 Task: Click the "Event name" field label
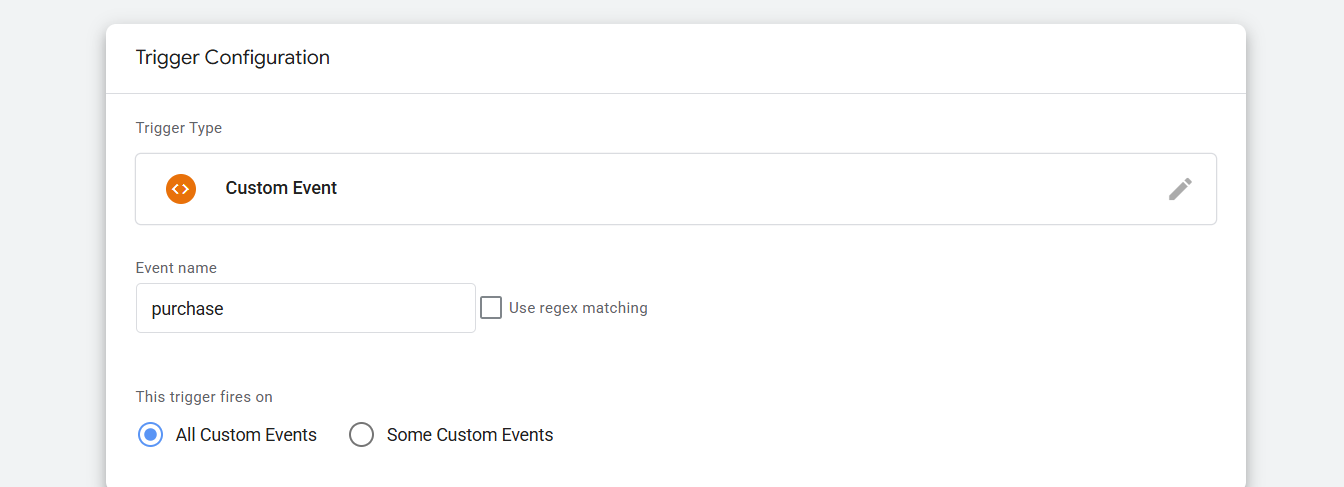point(176,268)
